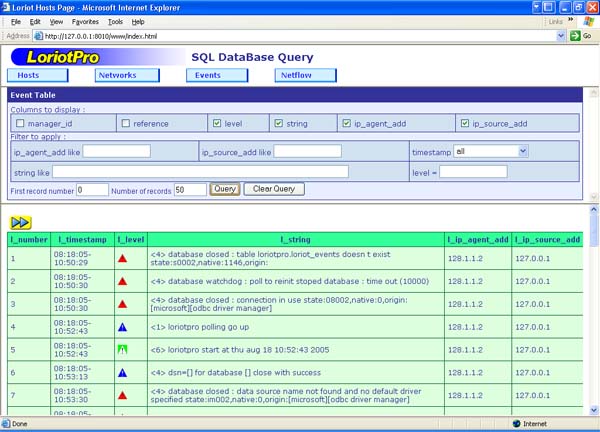
Task: Click the IE icon in title bar
Action: 5,7
